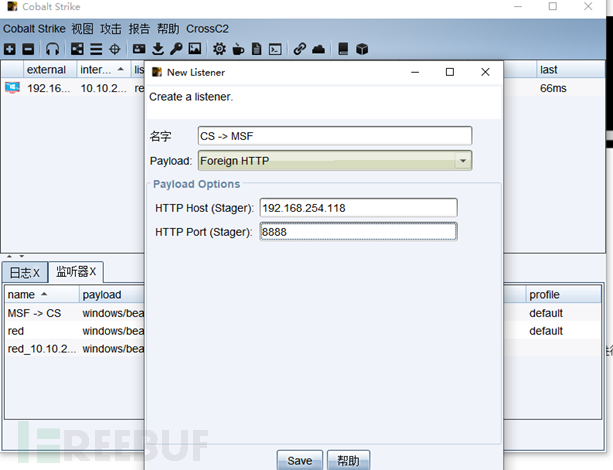Click the HTTP Host (Stager) field
This screenshot has height=470, width=613.
point(358,208)
